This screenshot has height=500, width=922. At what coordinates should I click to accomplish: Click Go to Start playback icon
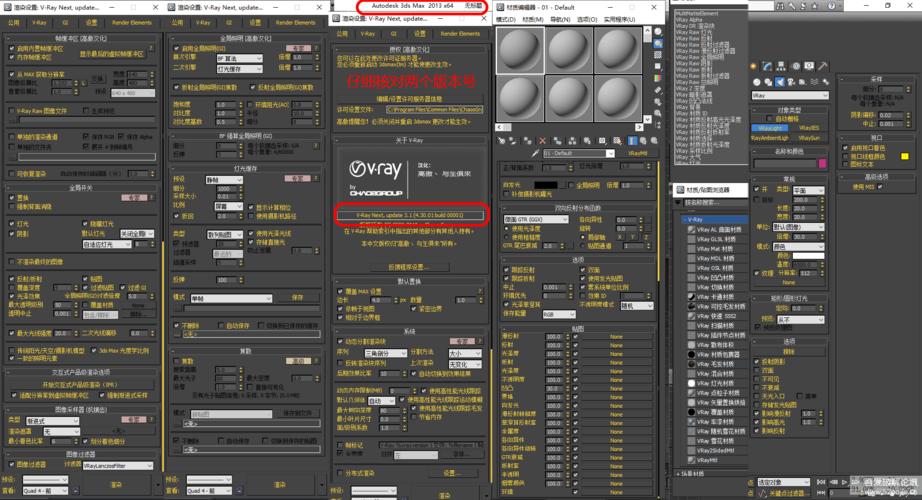(x=821, y=482)
